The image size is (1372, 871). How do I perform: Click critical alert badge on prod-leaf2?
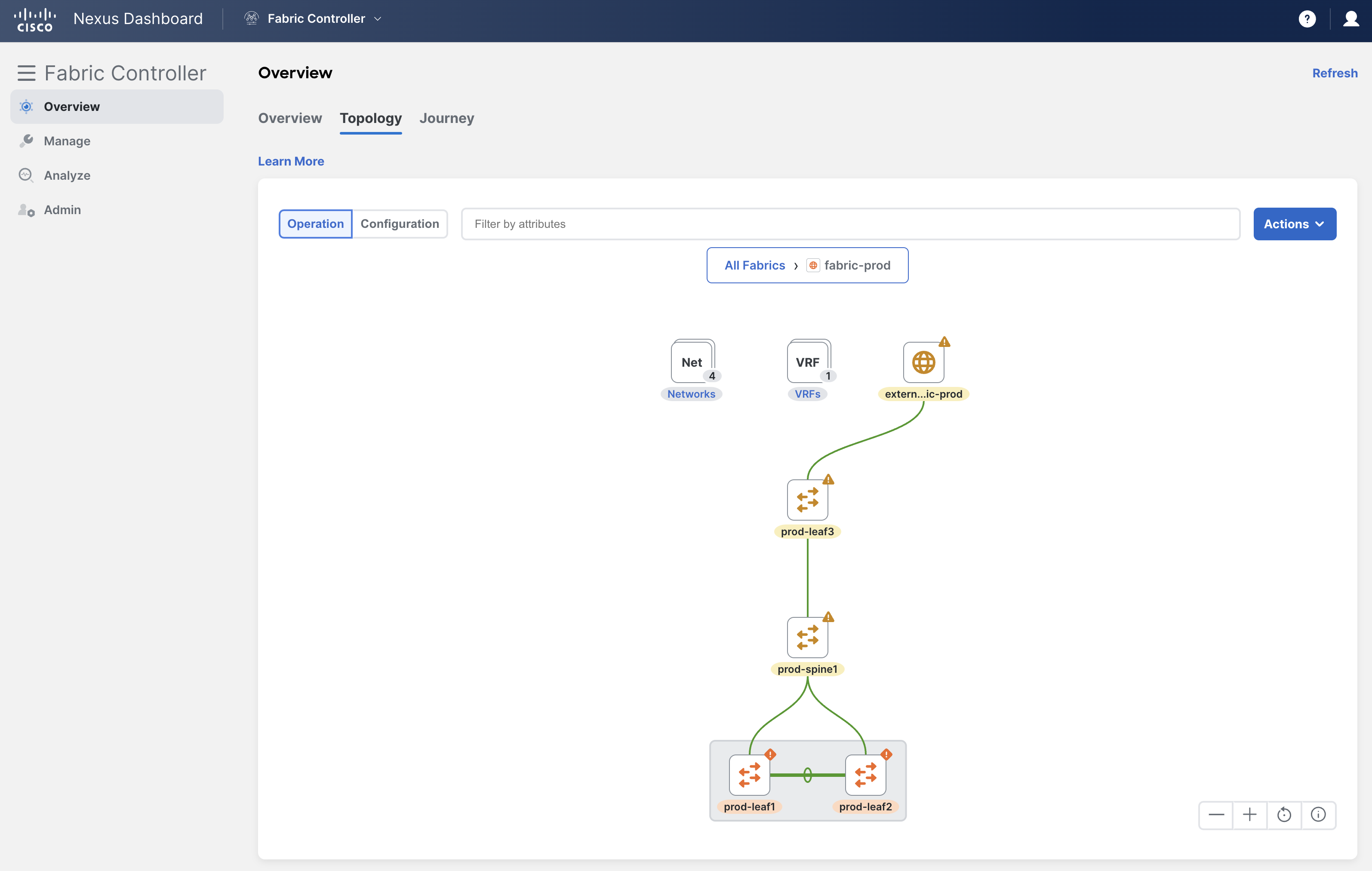[886, 754]
